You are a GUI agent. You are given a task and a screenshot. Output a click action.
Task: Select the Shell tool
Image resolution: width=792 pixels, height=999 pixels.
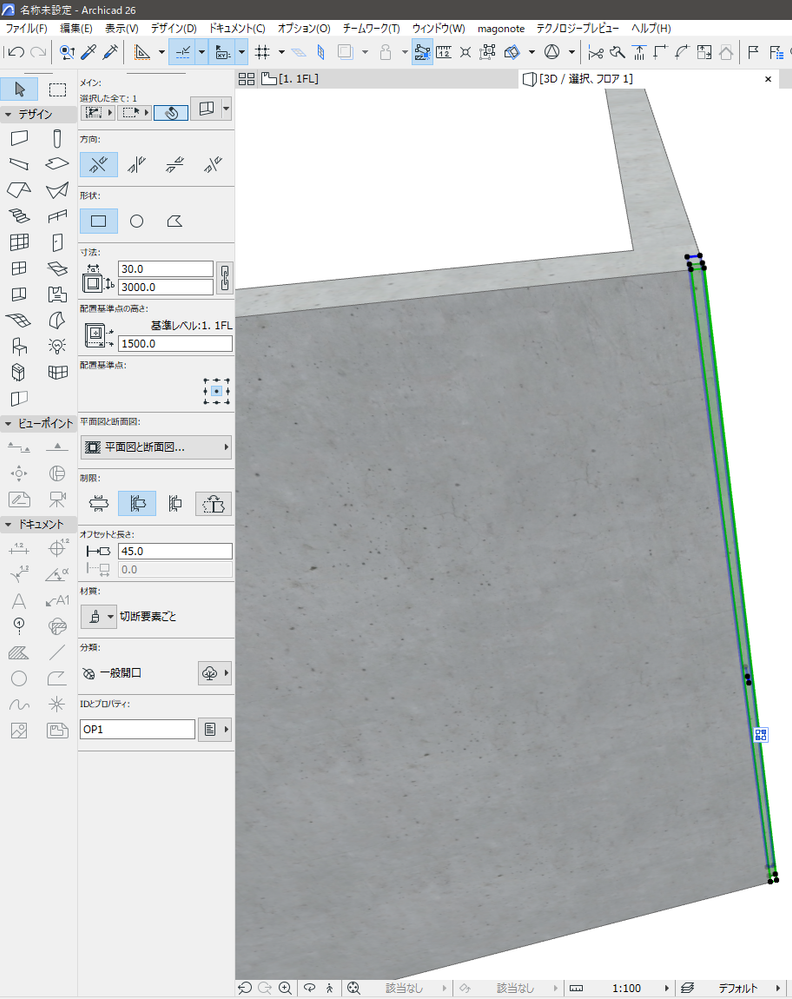pyautogui.click(x=57, y=190)
